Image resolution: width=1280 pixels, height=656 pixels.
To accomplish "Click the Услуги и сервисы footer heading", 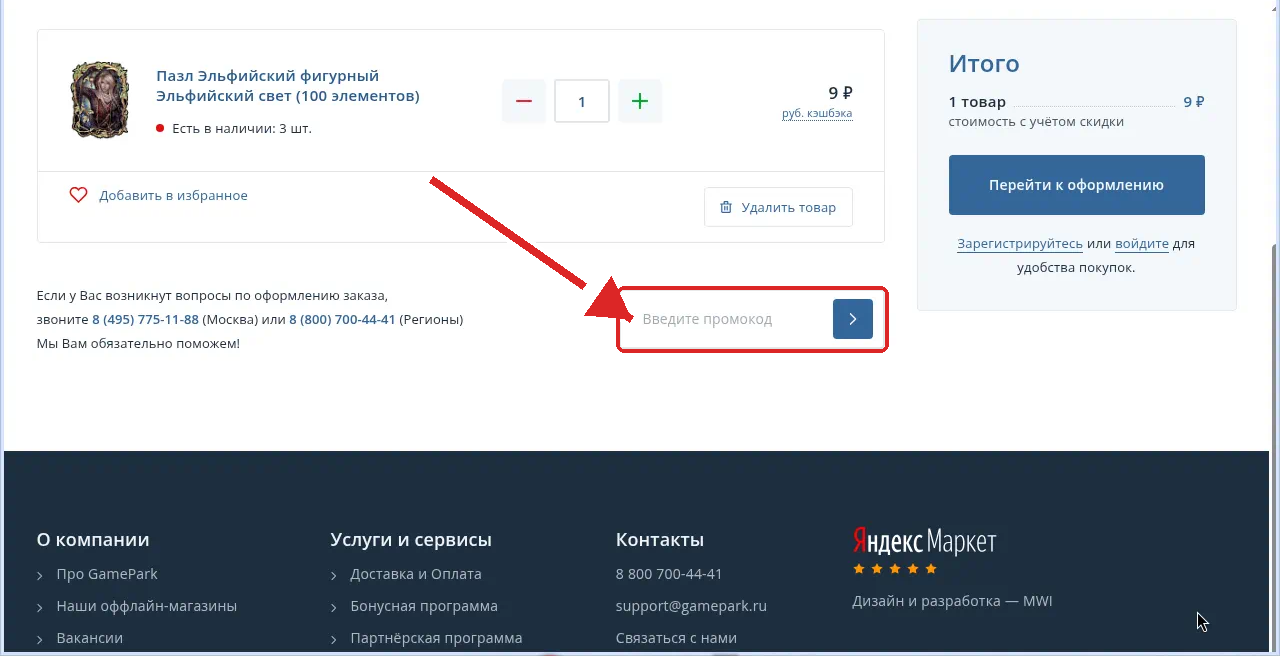I will pyautogui.click(x=411, y=540).
